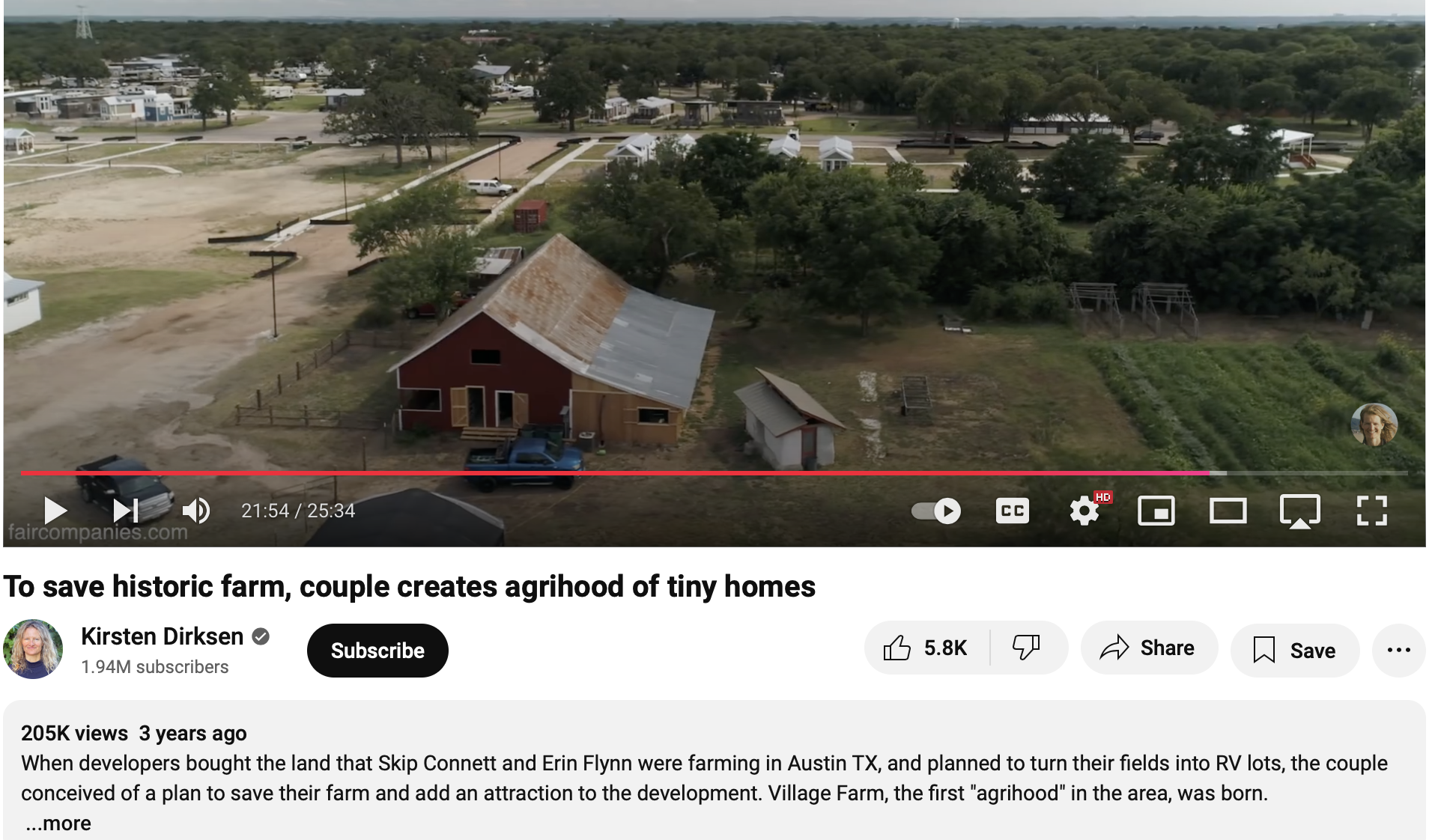Save video to a playlist

pyautogui.click(x=1295, y=650)
